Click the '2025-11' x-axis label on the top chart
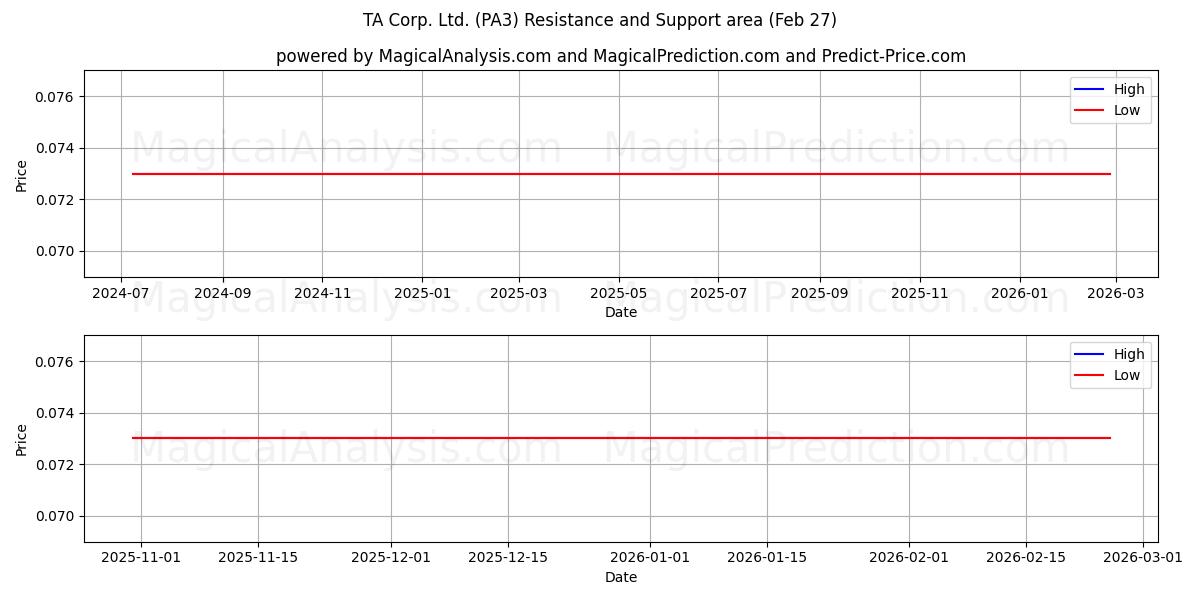1200x600 pixels. click(920, 294)
